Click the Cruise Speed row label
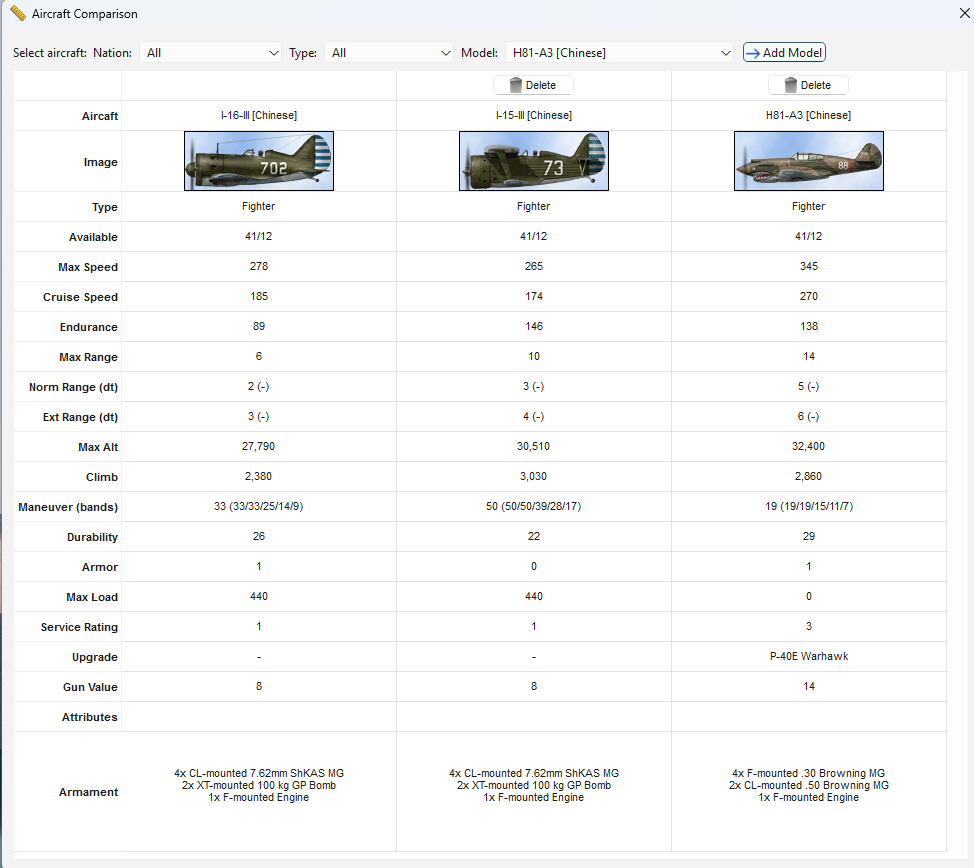 [x=80, y=297]
